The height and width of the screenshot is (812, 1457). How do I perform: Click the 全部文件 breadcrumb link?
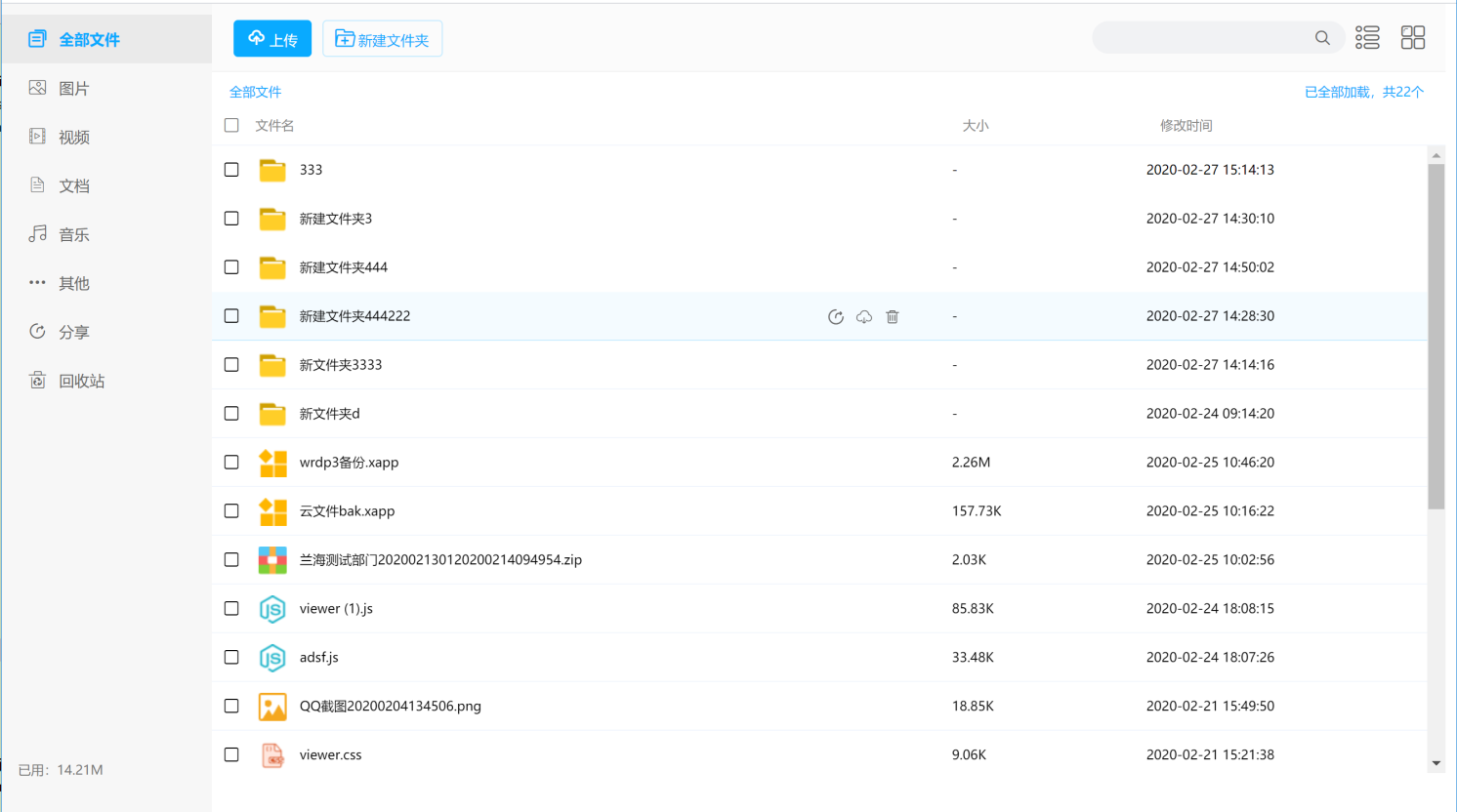click(255, 92)
